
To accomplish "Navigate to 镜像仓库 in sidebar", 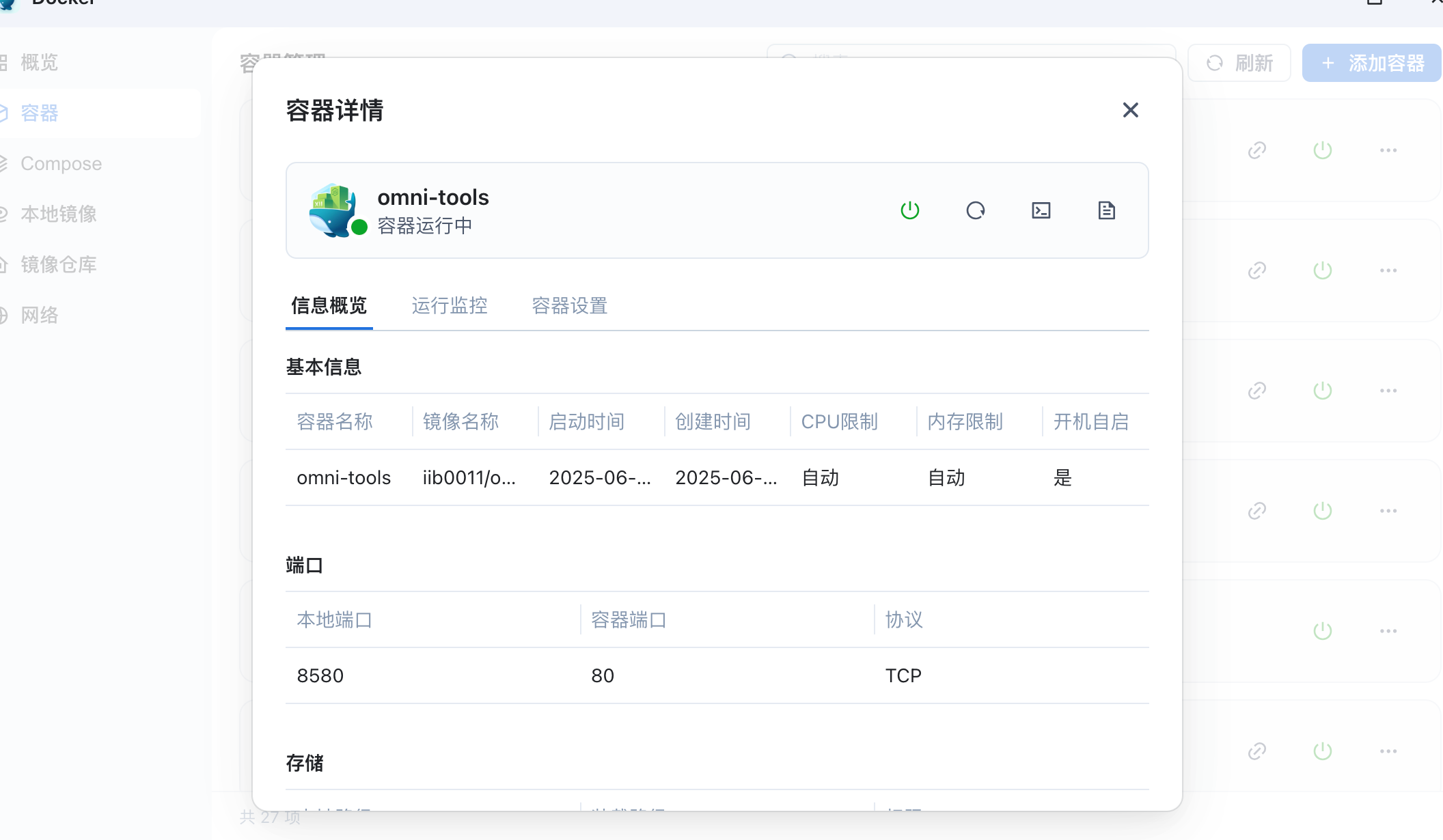I will 58,265.
